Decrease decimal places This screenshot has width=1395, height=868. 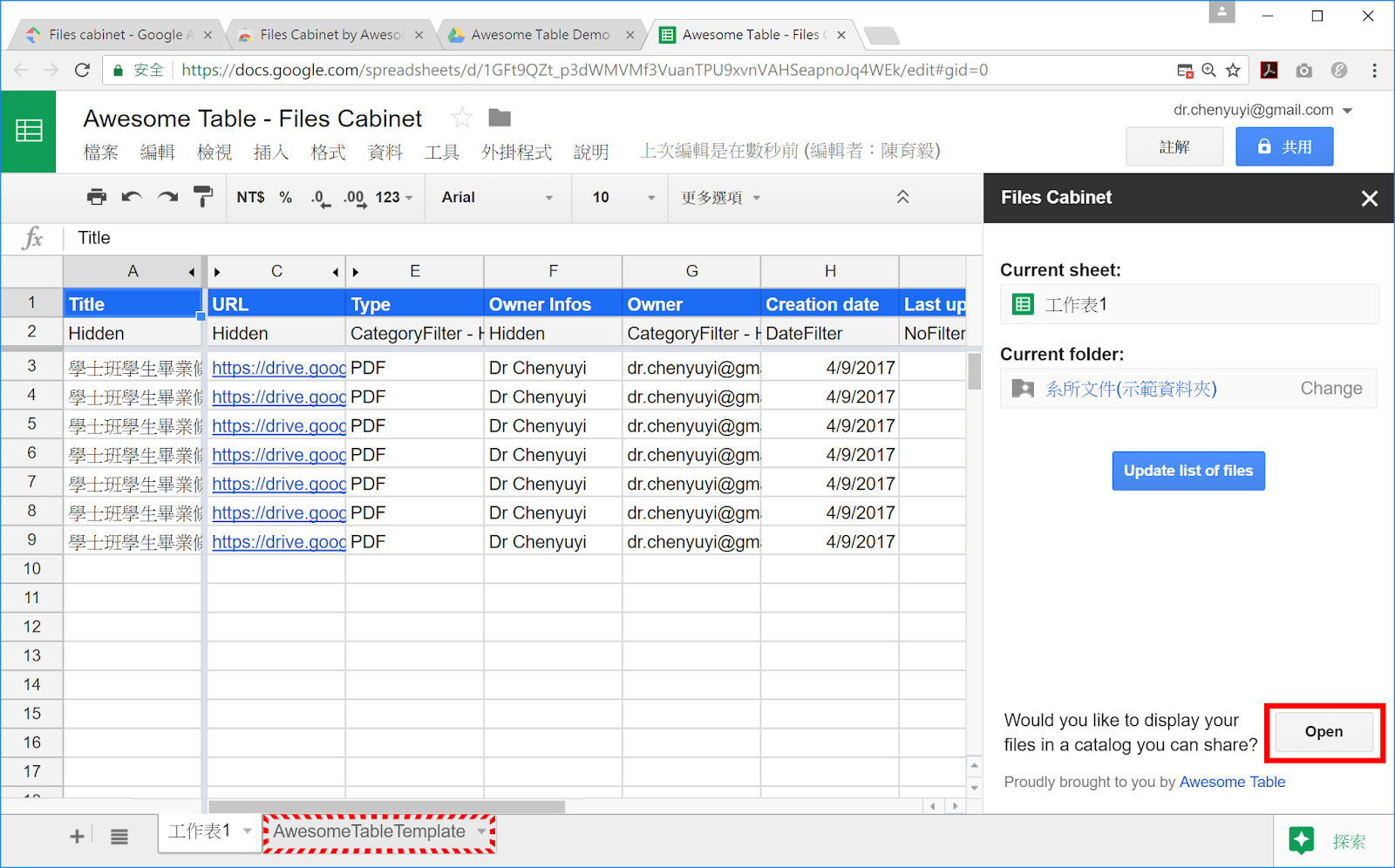[x=320, y=198]
